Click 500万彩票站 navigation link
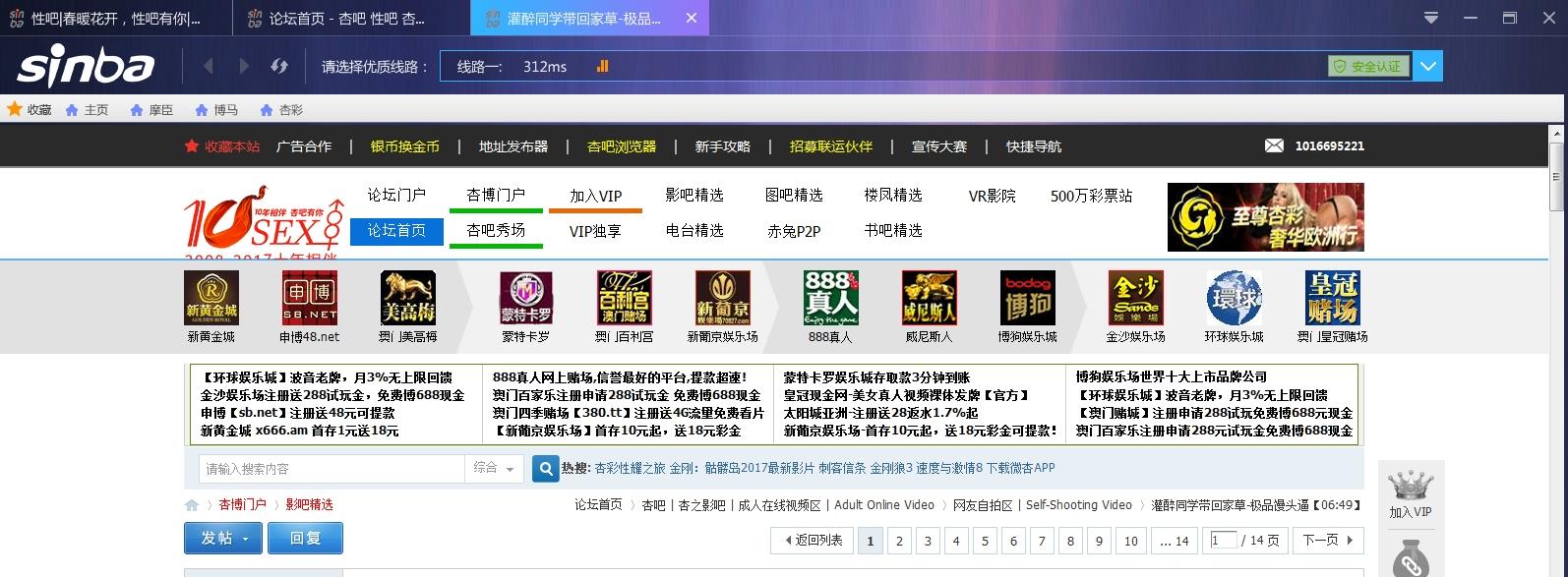 click(x=1091, y=196)
